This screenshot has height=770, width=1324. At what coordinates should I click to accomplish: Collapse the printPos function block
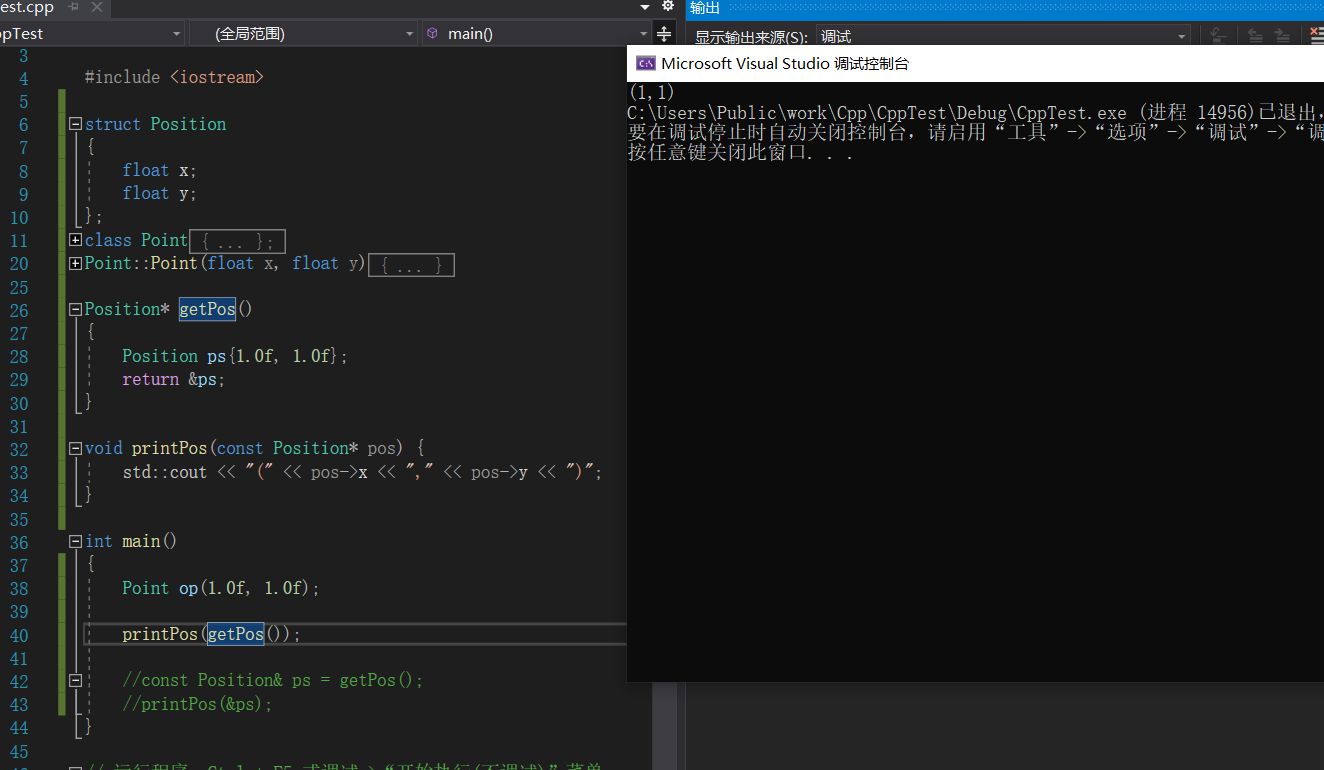click(x=75, y=449)
